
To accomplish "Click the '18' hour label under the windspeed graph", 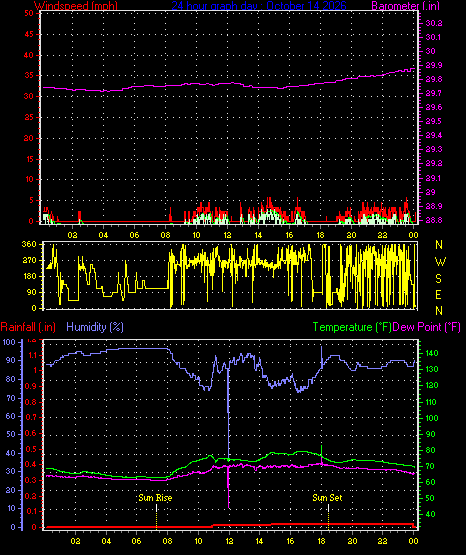I will click(x=320, y=235).
